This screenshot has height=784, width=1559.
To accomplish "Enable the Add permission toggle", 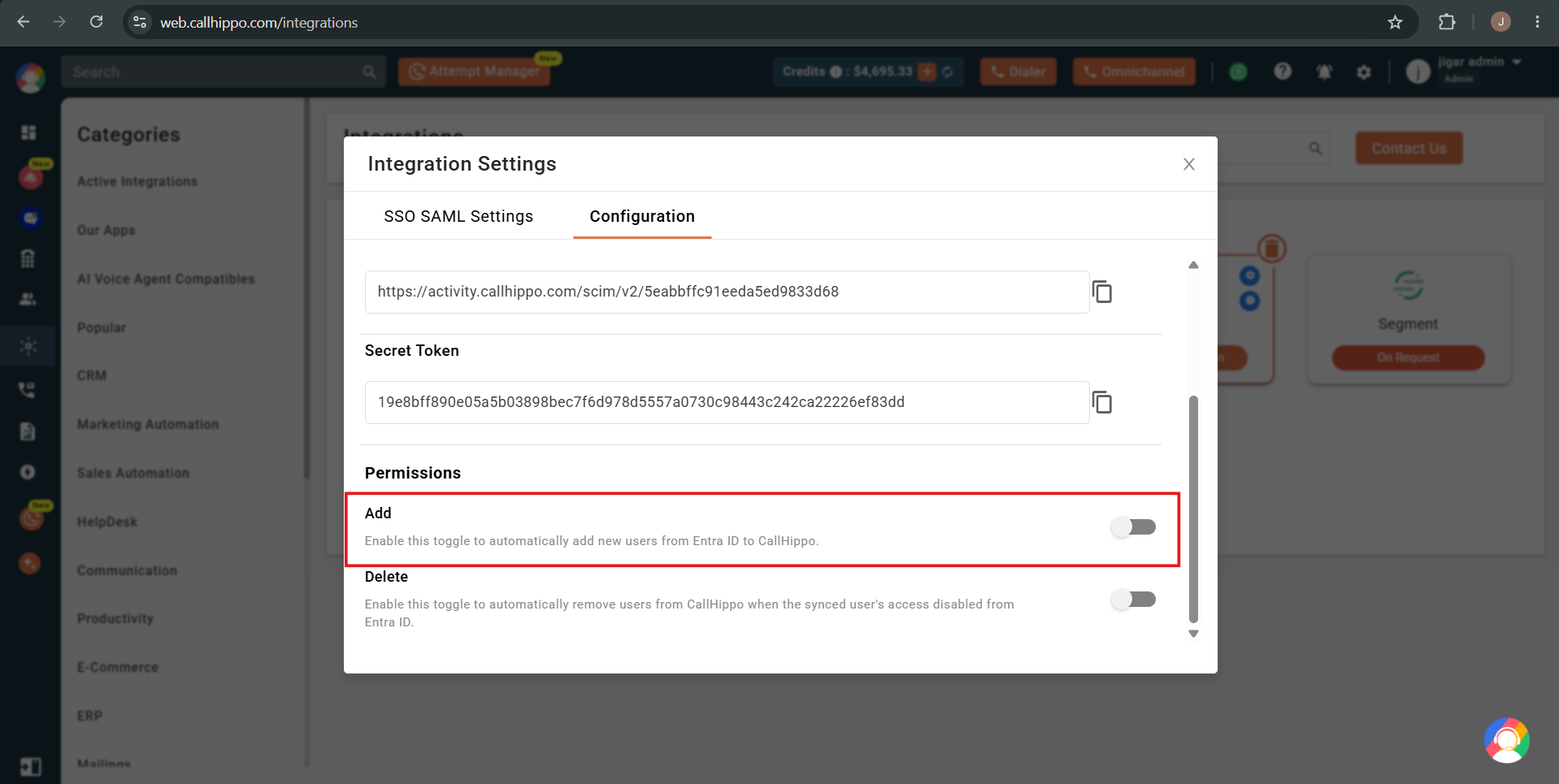I will click(1134, 527).
